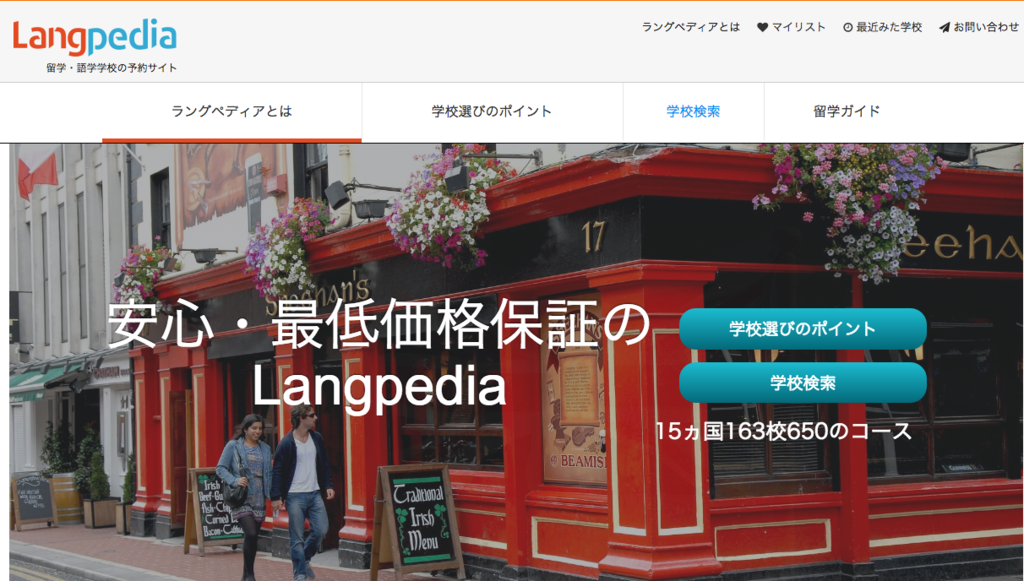Click the 安心・最低価格保証の headline text

tap(379, 324)
